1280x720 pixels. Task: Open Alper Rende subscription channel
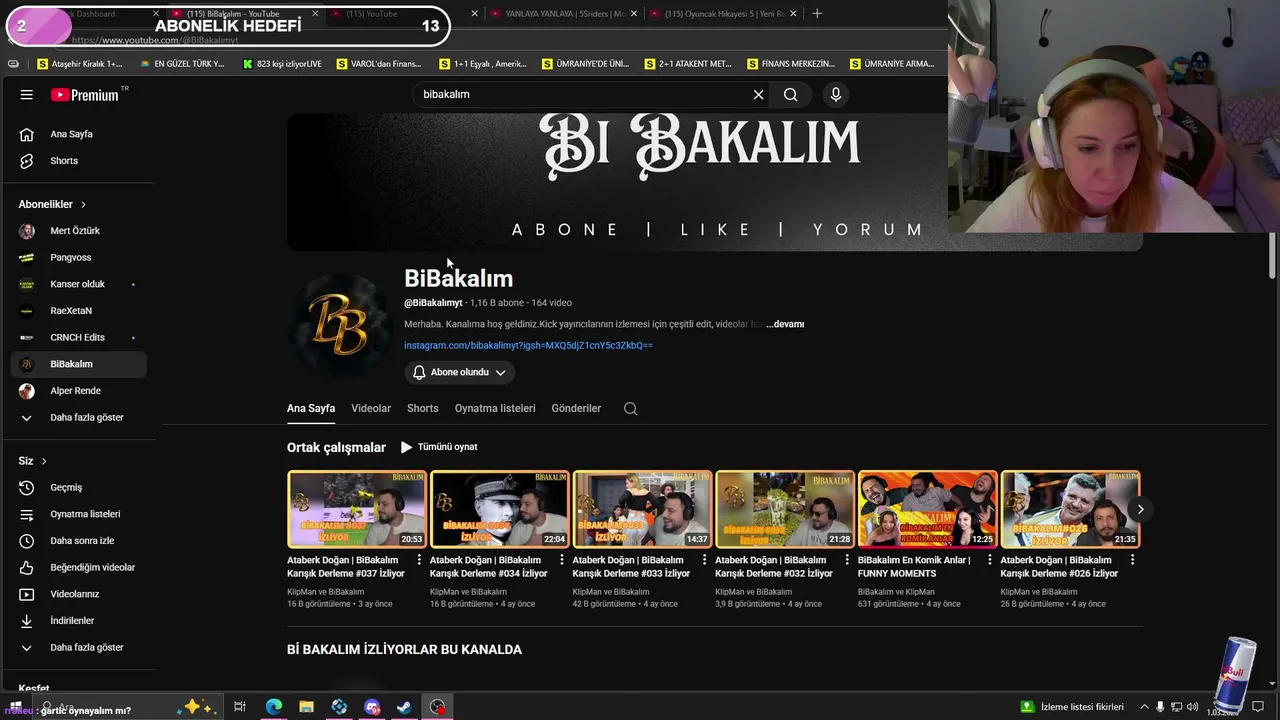tap(78, 391)
